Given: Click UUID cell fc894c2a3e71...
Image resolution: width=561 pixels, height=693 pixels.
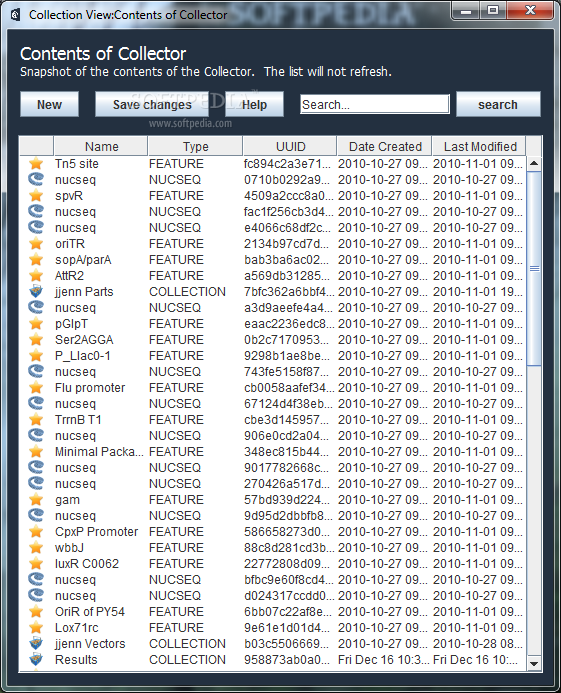Looking at the screenshot, I should (287, 164).
